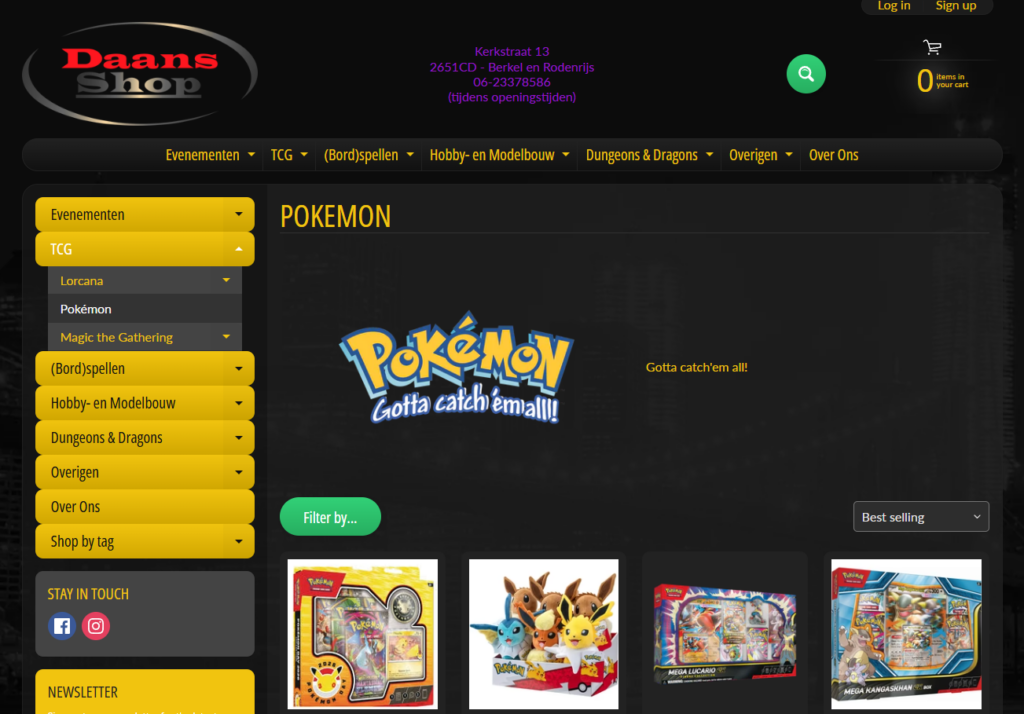Click the Filter by... button
Image resolution: width=1024 pixels, height=714 pixels.
click(x=330, y=517)
